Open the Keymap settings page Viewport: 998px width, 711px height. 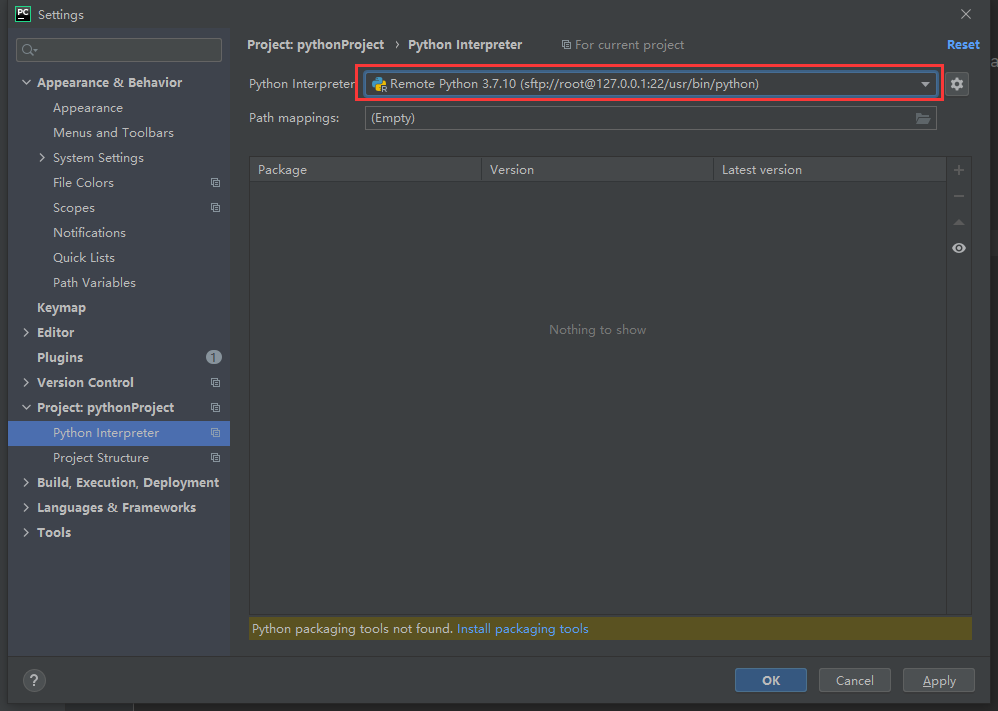pos(61,308)
